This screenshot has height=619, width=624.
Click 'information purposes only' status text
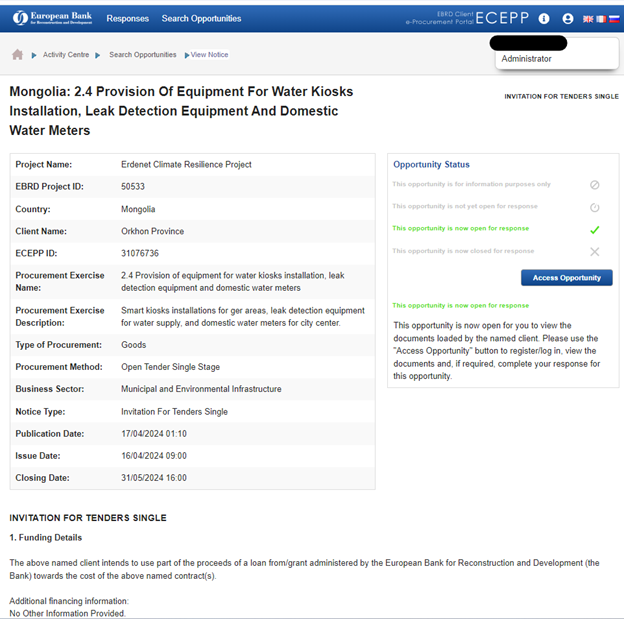[x=471, y=184]
